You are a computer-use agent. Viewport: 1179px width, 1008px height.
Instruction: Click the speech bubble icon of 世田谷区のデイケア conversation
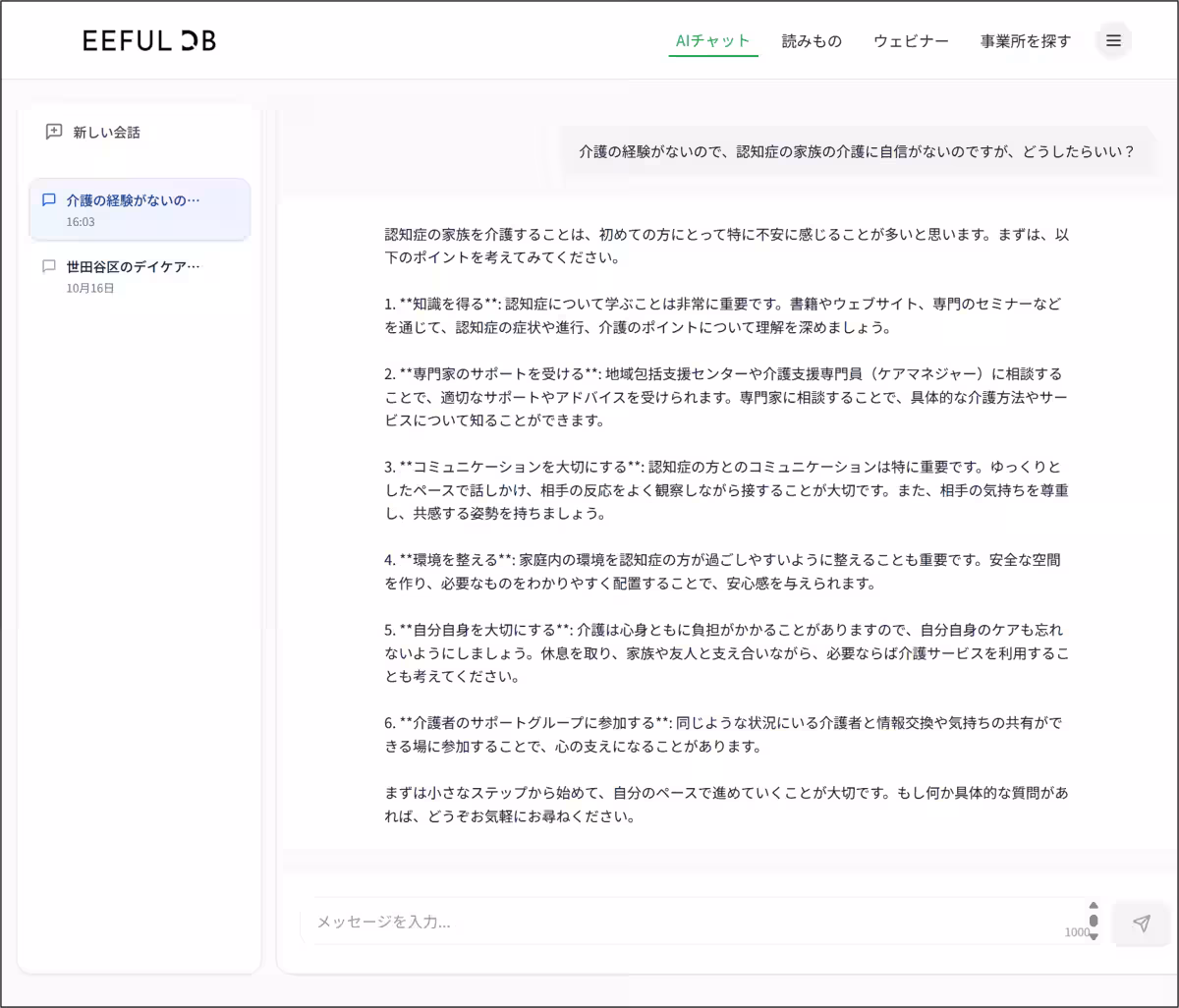tap(47, 265)
